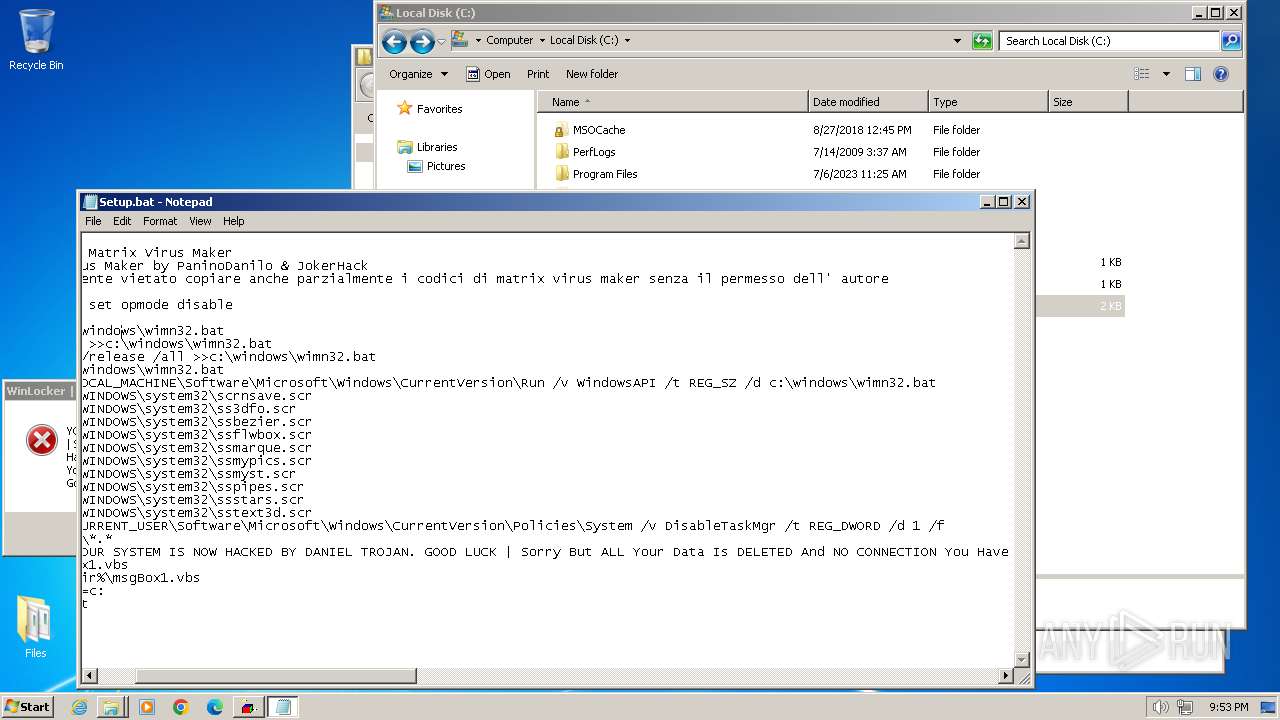Click the volume speaker tray icon
1280x720 pixels.
click(1160, 707)
